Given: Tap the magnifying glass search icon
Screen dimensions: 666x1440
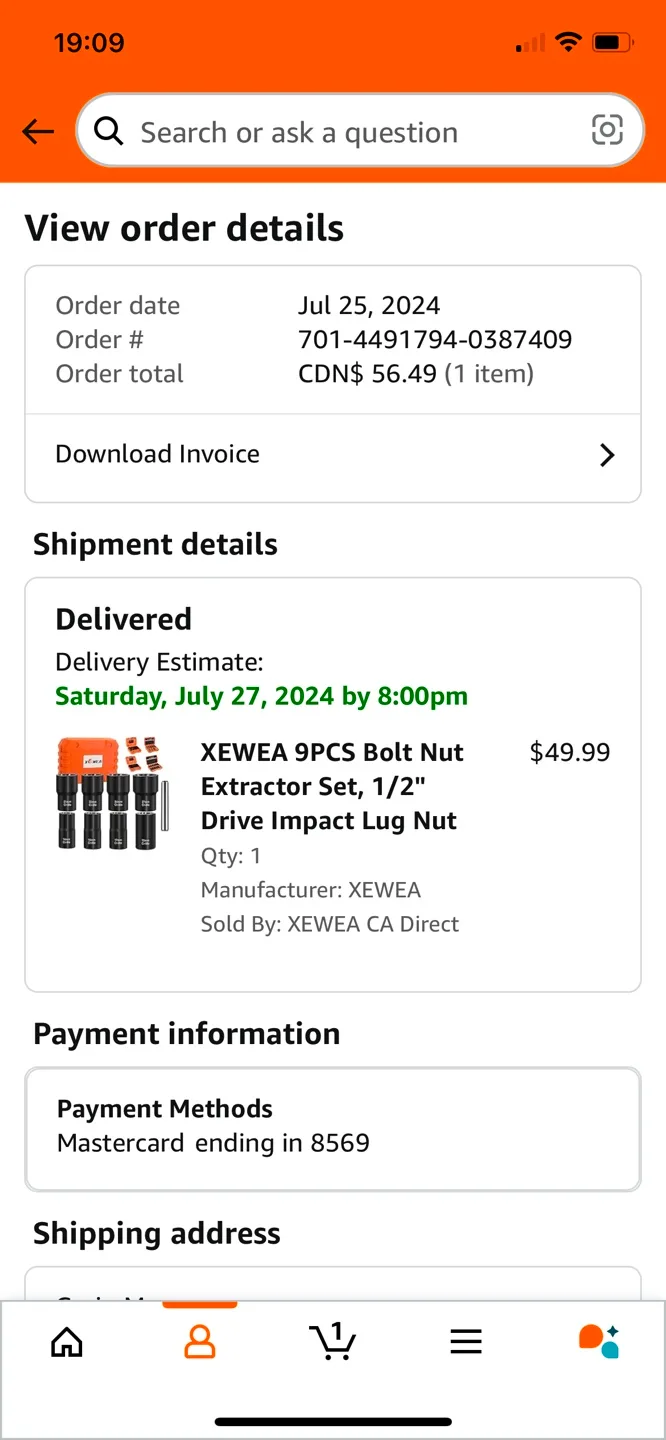Looking at the screenshot, I should 108,131.
